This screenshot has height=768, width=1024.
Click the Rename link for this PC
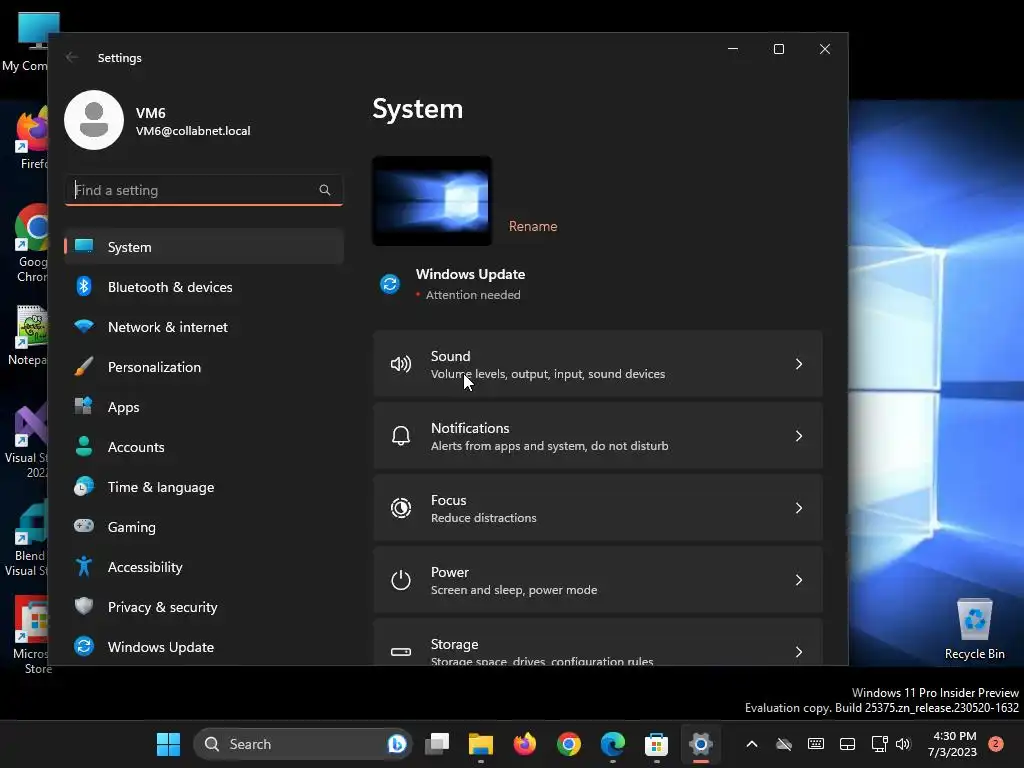click(x=533, y=226)
